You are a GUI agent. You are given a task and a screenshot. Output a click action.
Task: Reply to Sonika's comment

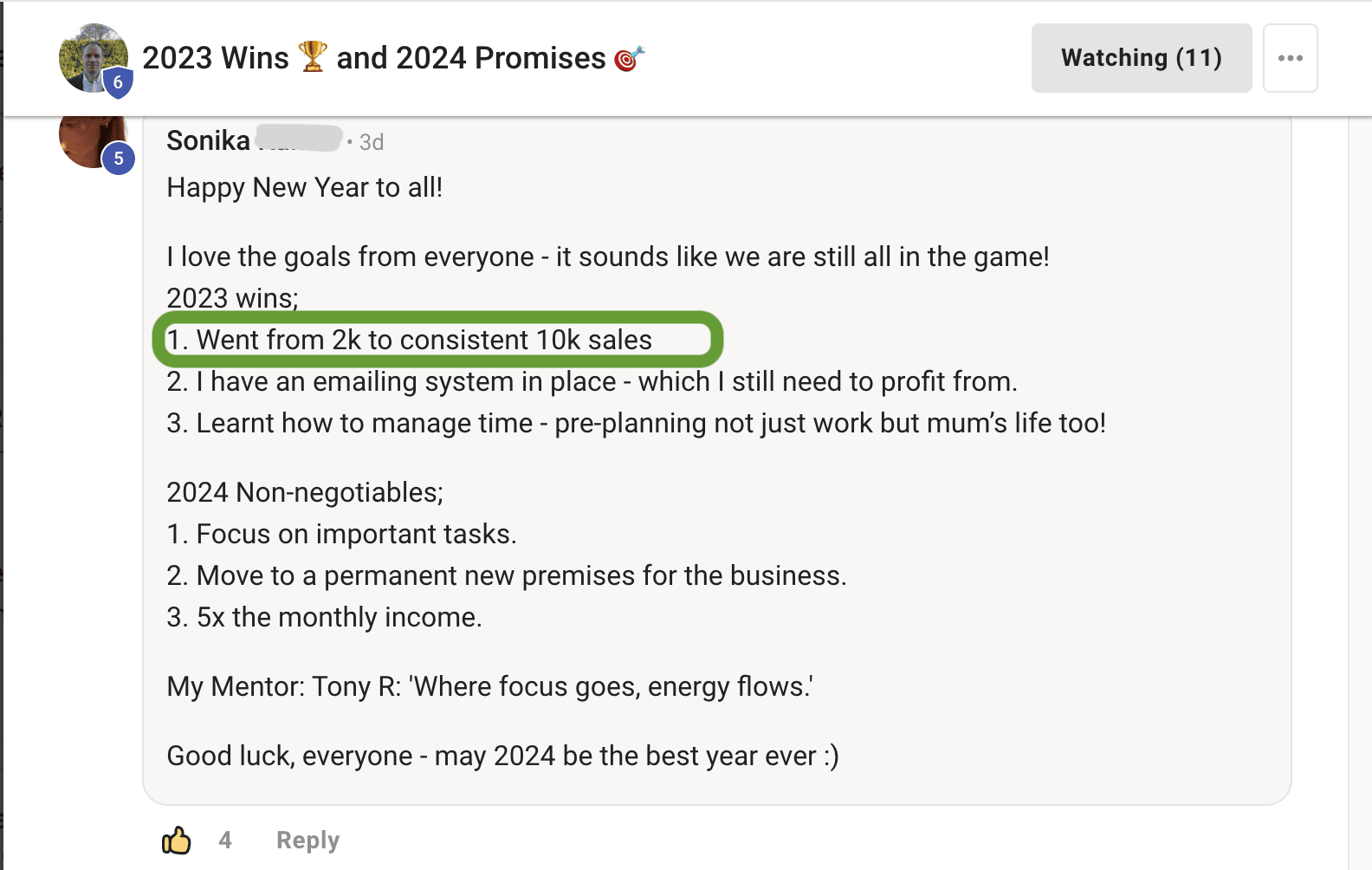tap(307, 840)
